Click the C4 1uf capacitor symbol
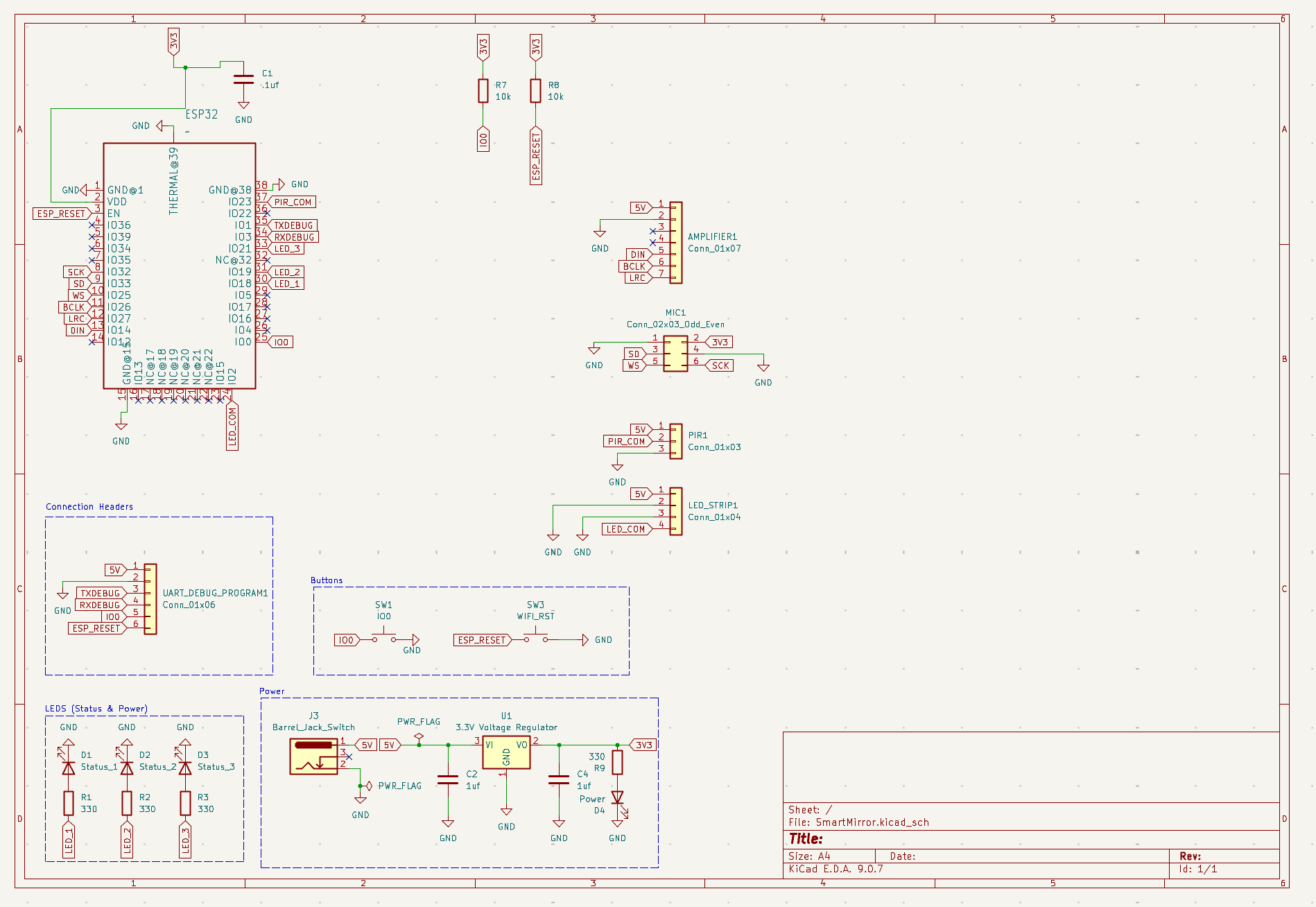Image resolution: width=1316 pixels, height=907 pixels. click(559, 779)
